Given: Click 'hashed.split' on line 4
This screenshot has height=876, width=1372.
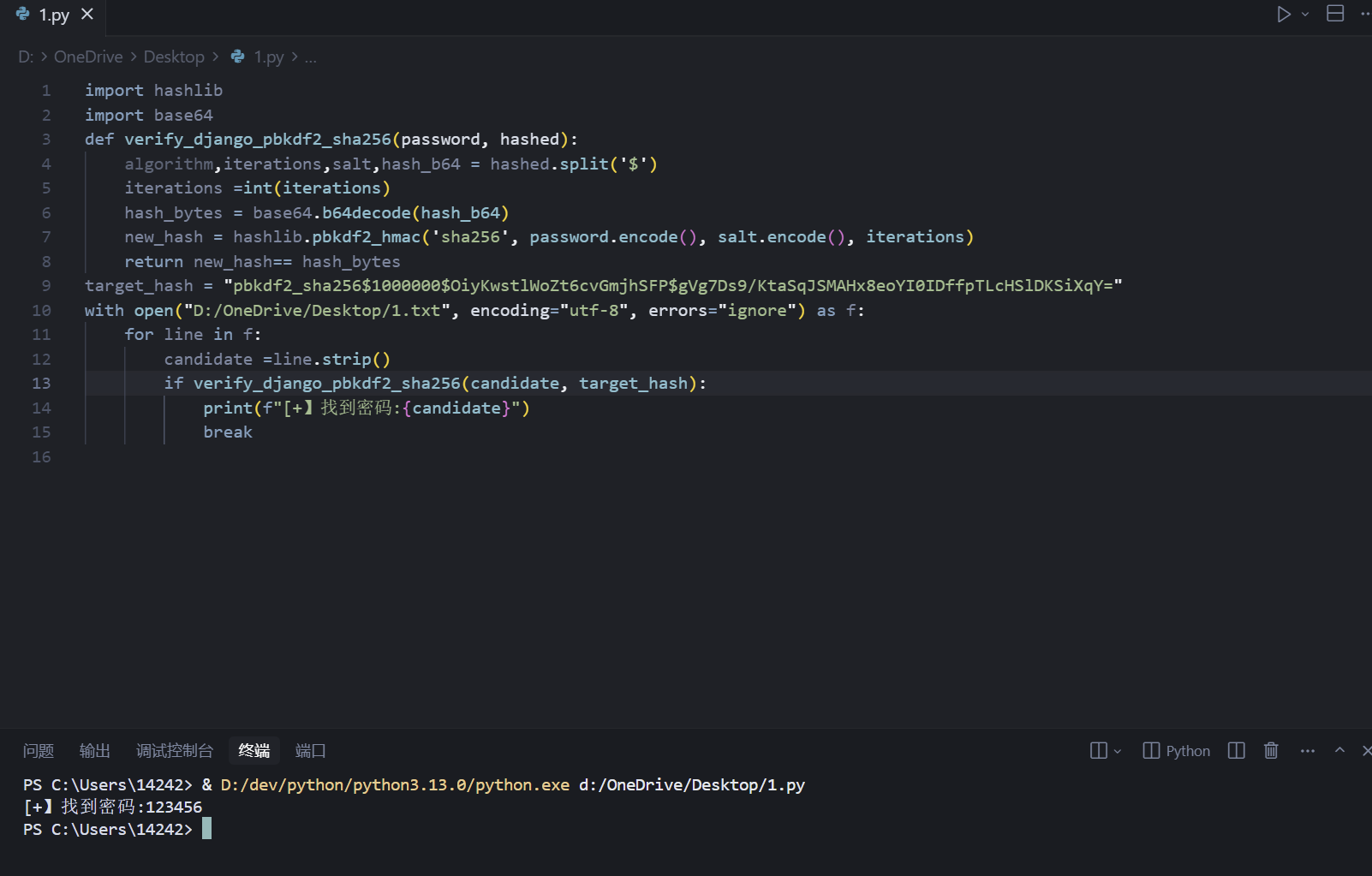Looking at the screenshot, I should click(549, 164).
